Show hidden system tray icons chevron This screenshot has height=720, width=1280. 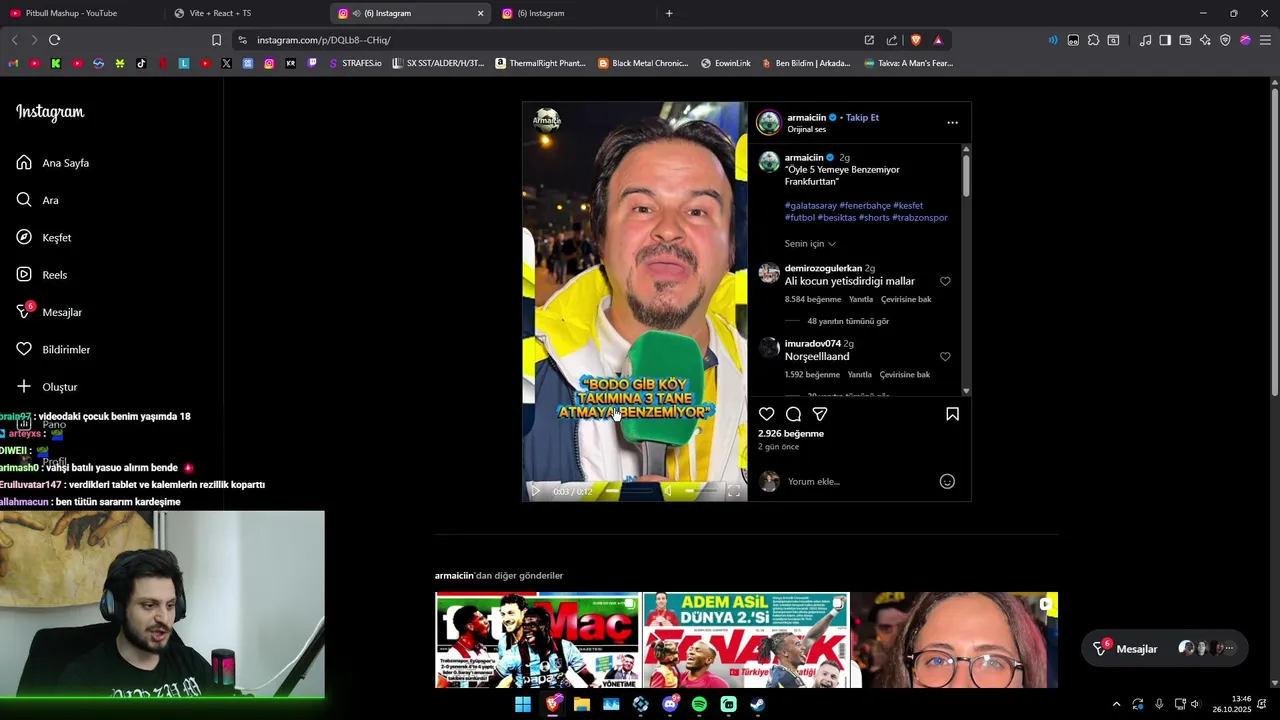(1116, 704)
